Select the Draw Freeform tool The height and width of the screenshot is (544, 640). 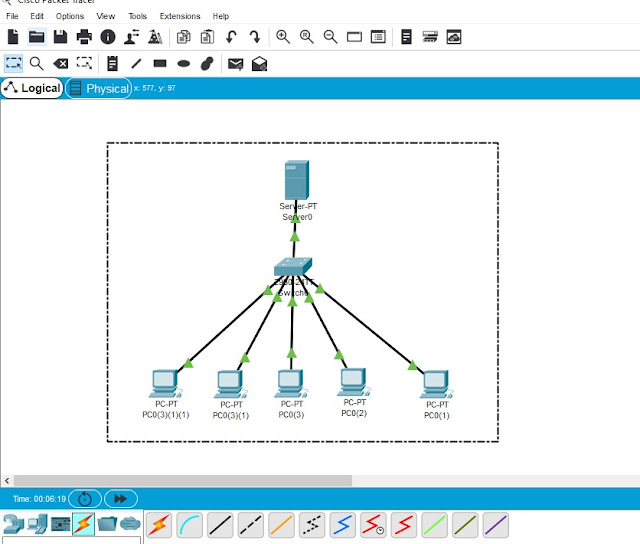207,64
